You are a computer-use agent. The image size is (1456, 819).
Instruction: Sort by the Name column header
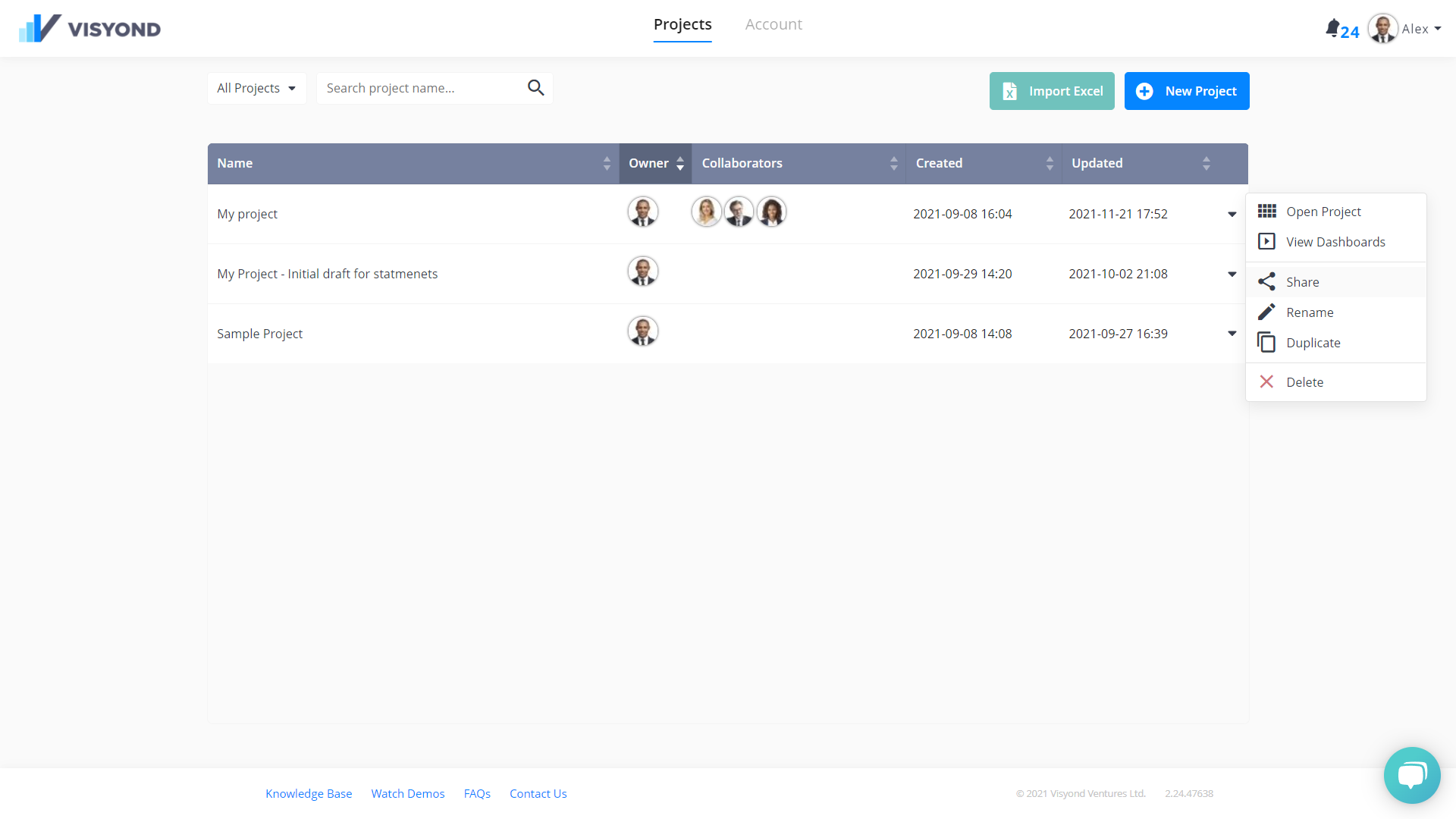413,163
